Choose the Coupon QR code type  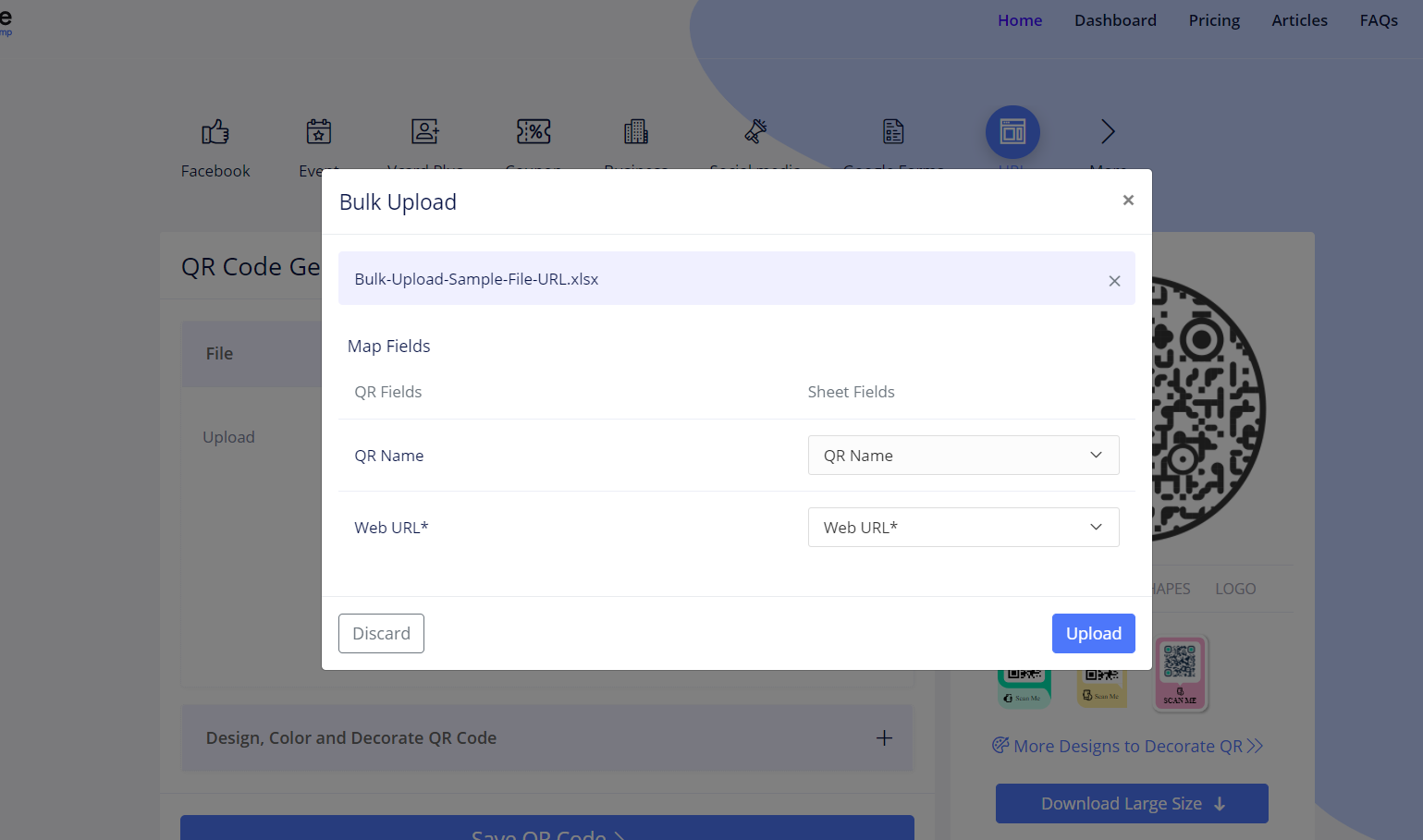(x=533, y=144)
